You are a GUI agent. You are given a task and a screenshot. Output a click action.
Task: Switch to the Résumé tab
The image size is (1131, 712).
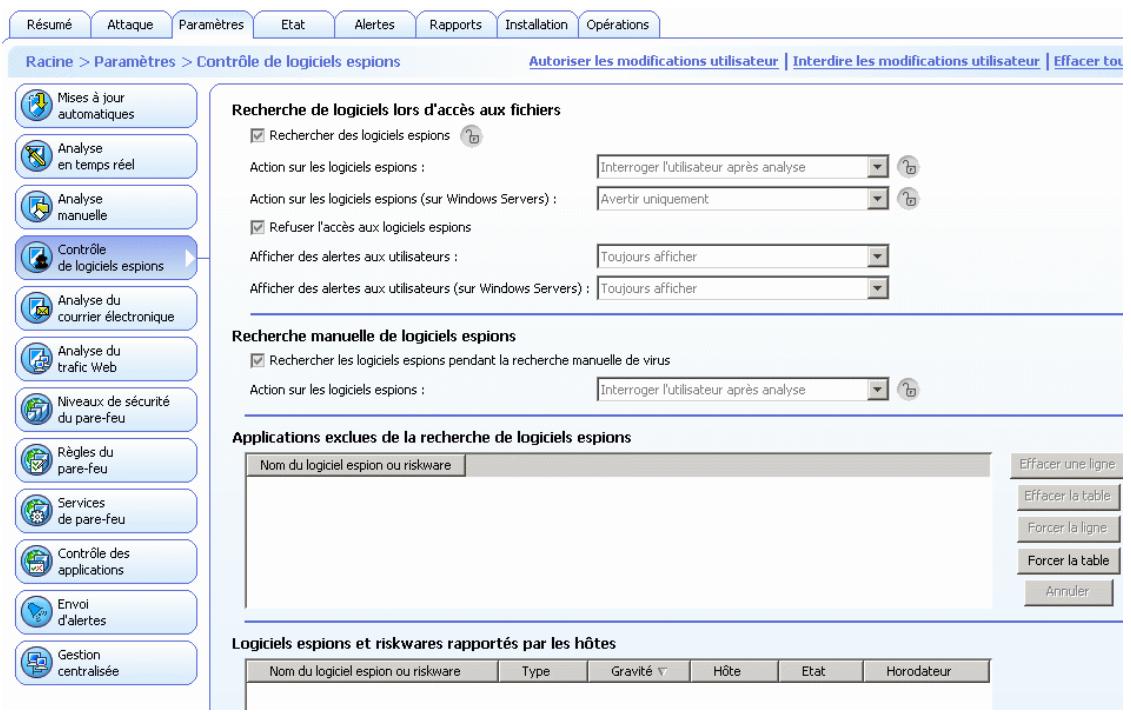[x=49, y=25]
